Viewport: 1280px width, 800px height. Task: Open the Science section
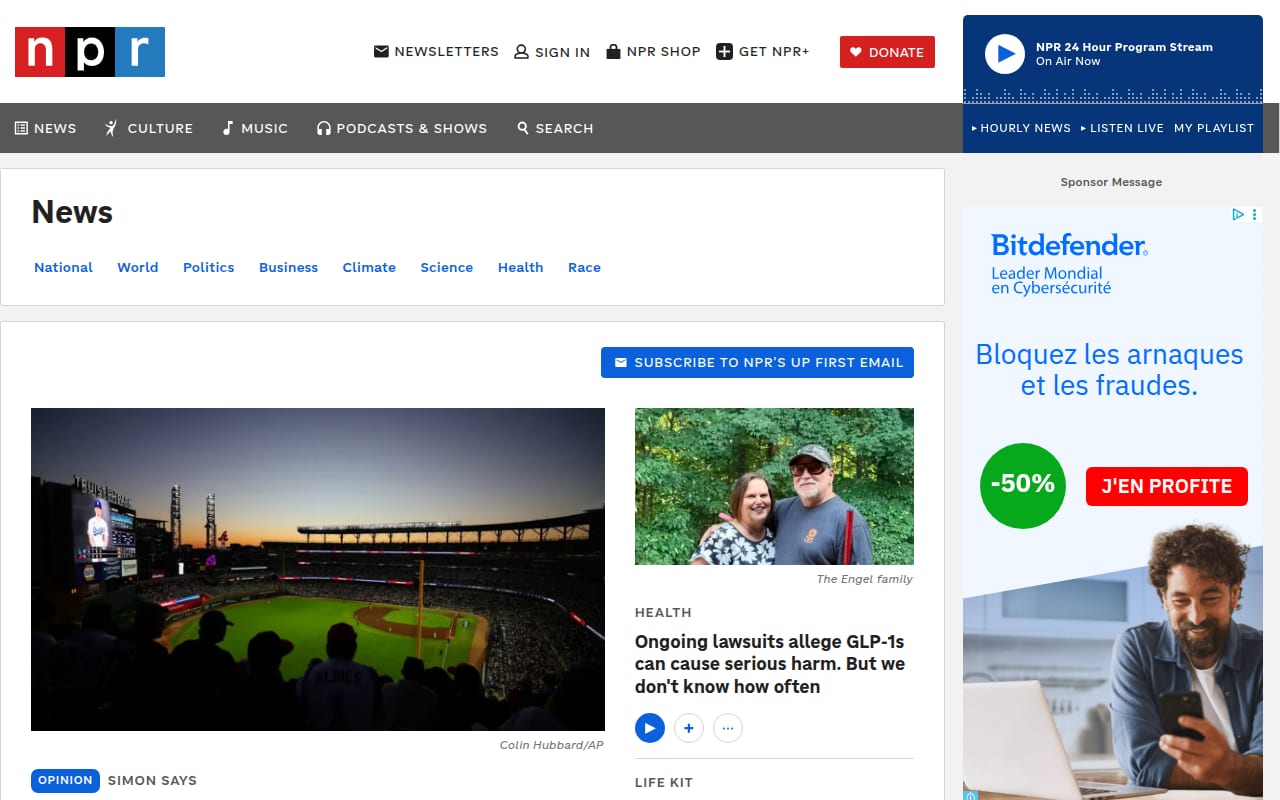(x=447, y=267)
